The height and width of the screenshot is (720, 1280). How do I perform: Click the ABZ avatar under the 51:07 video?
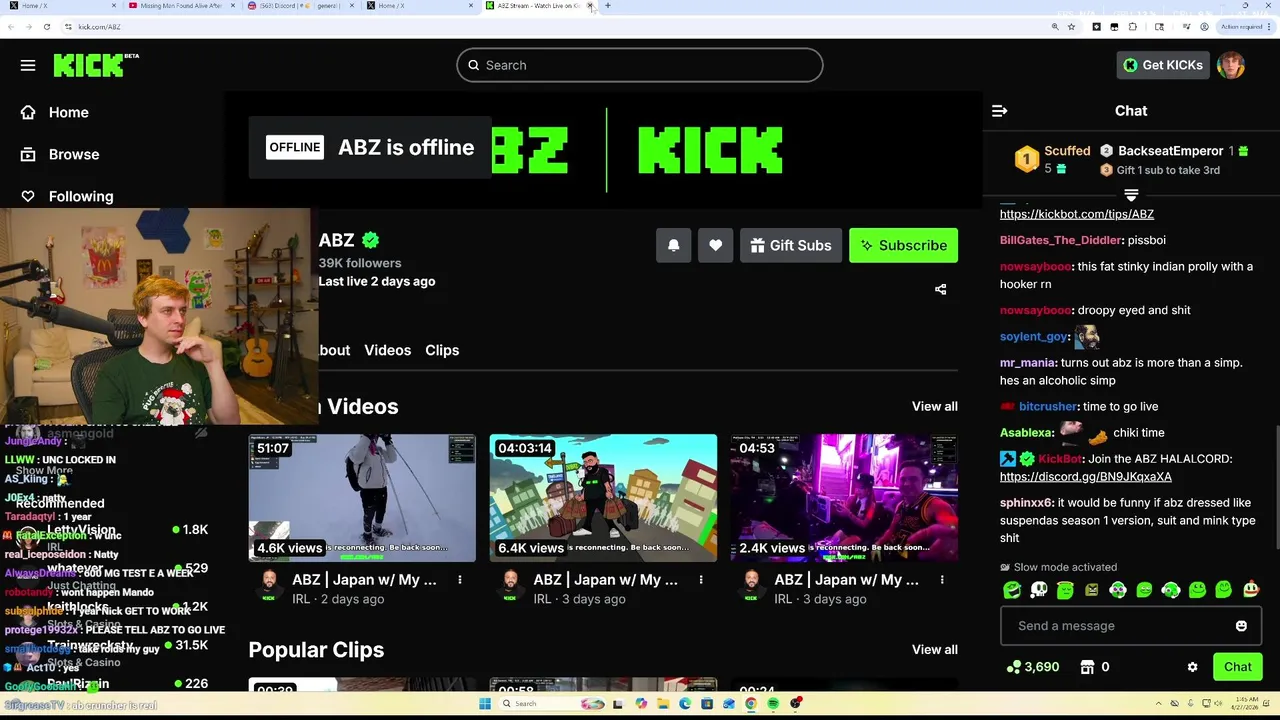coord(268,586)
